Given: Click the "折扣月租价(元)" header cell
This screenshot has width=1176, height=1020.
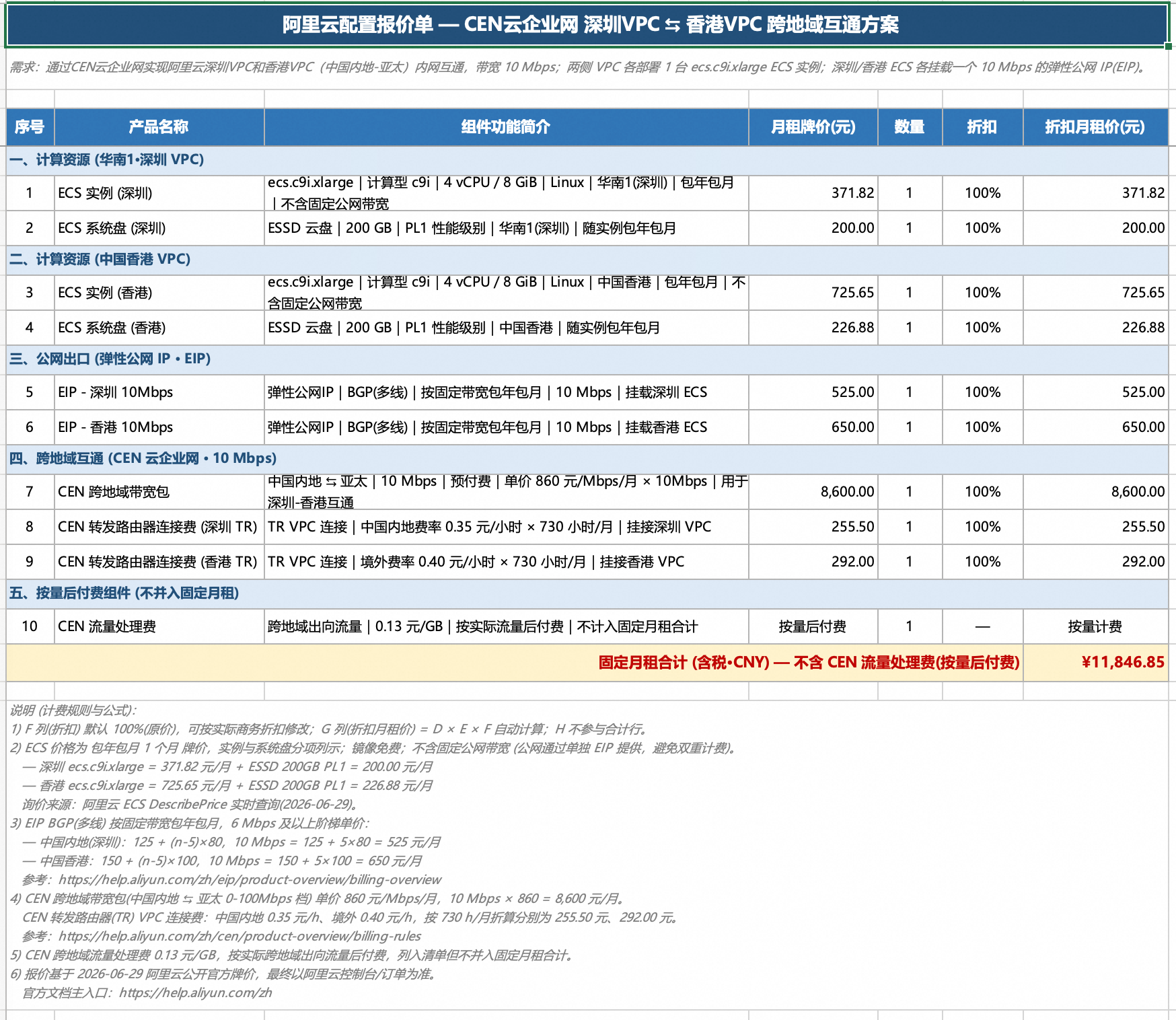Looking at the screenshot, I should (1095, 127).
